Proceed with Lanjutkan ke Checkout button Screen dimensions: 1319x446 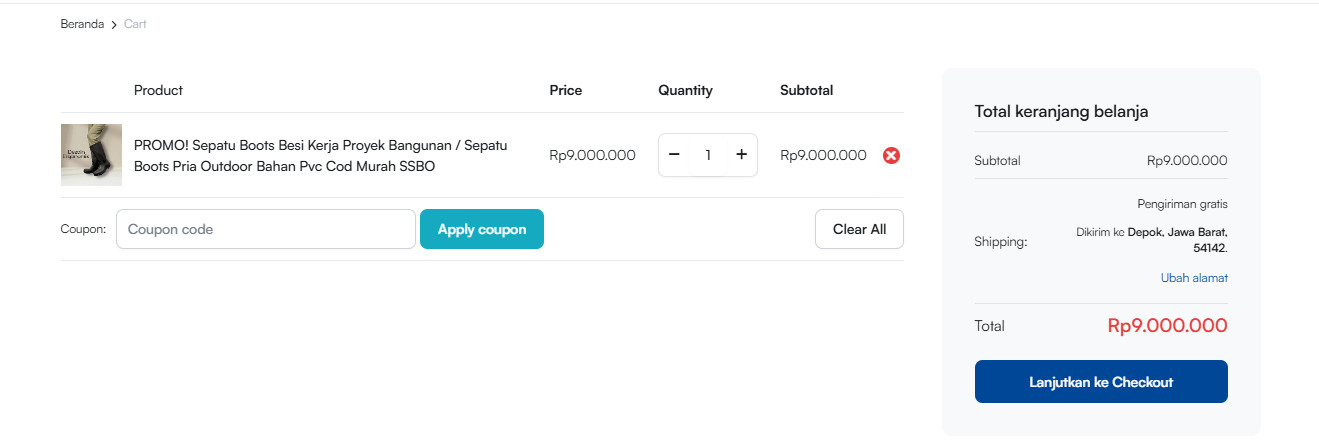1101,382
